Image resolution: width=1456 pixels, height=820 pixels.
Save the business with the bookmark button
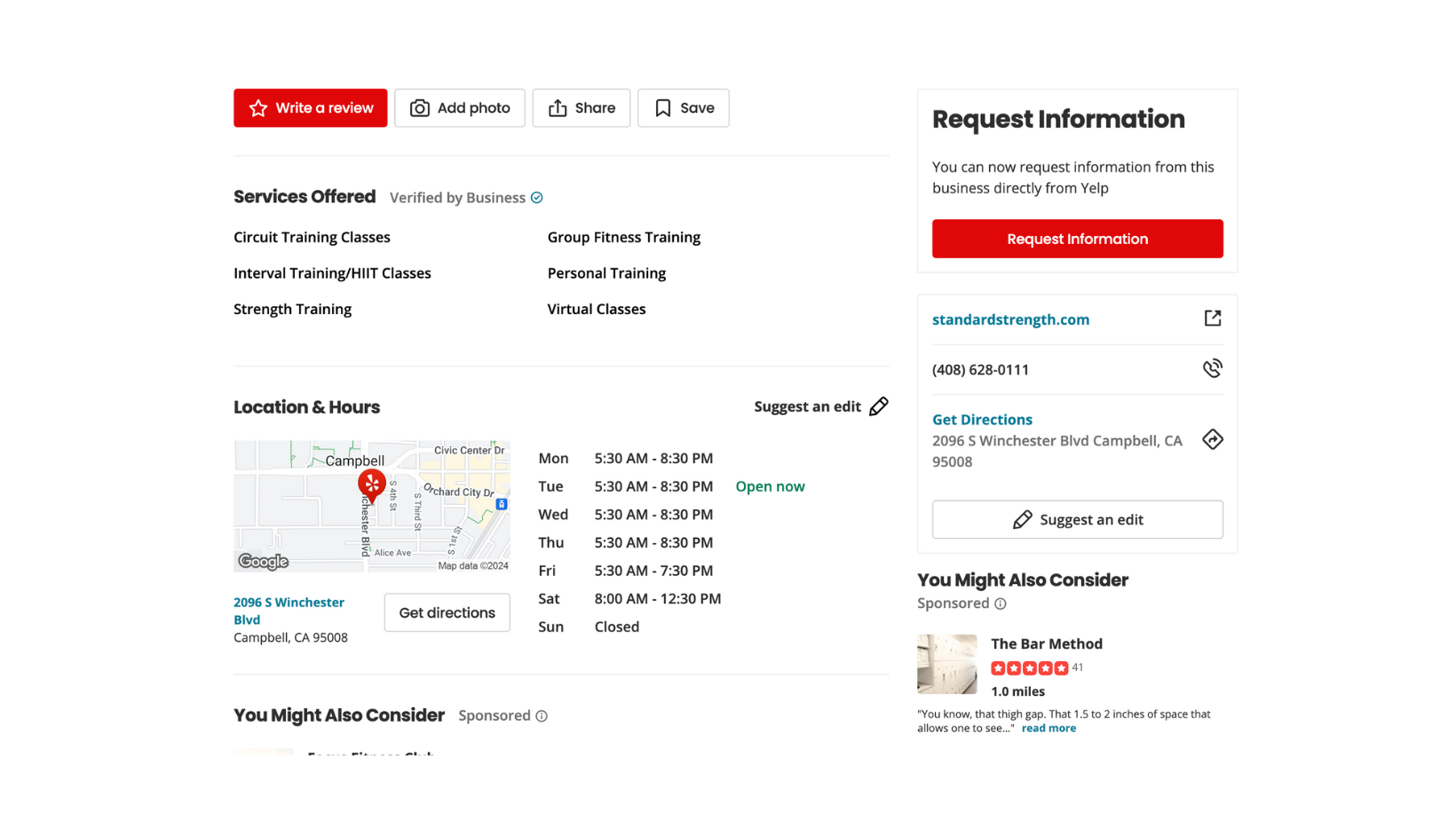(x=683, y=108)
